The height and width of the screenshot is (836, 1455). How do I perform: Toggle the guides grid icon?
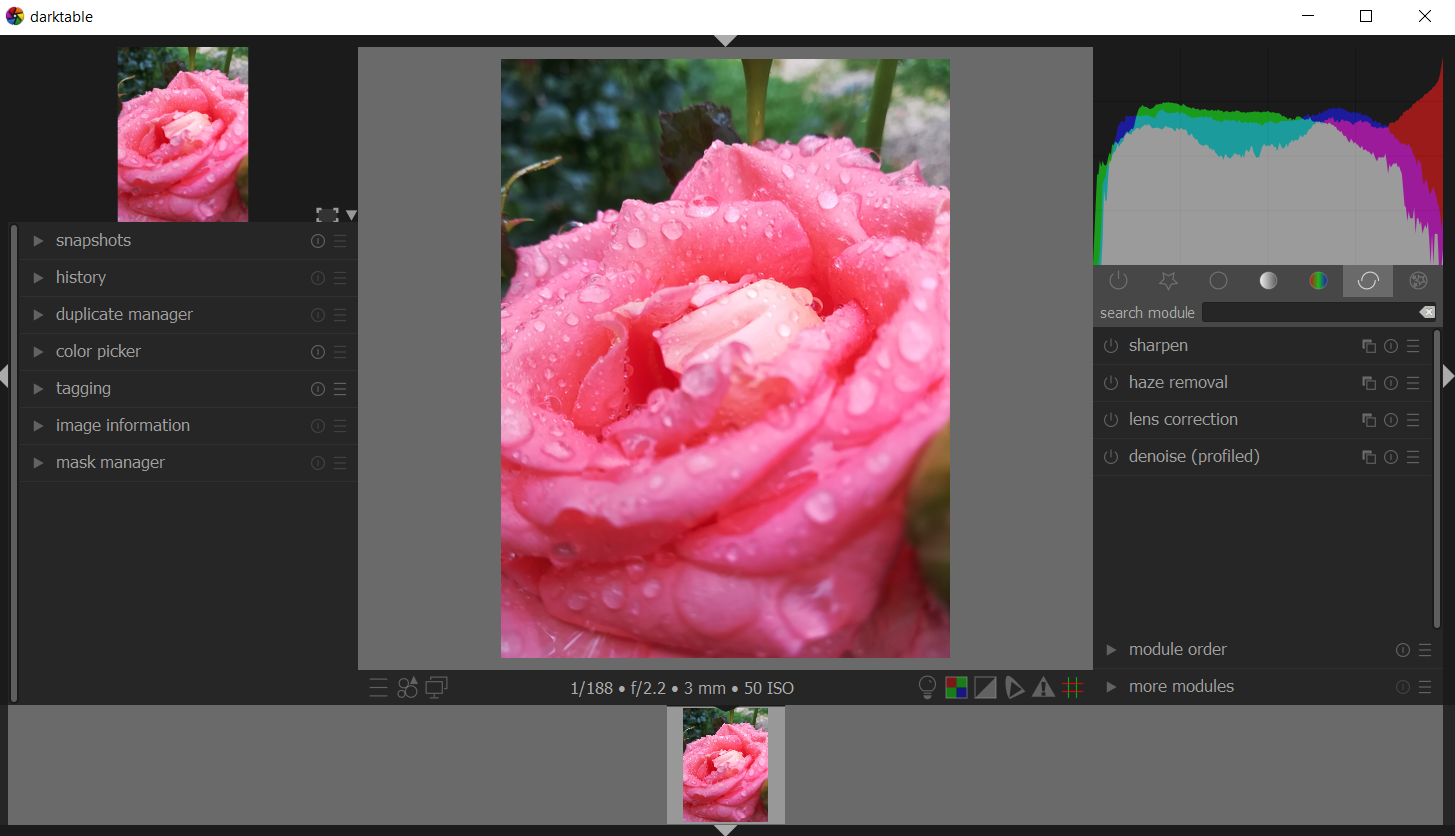(1072, 688)
